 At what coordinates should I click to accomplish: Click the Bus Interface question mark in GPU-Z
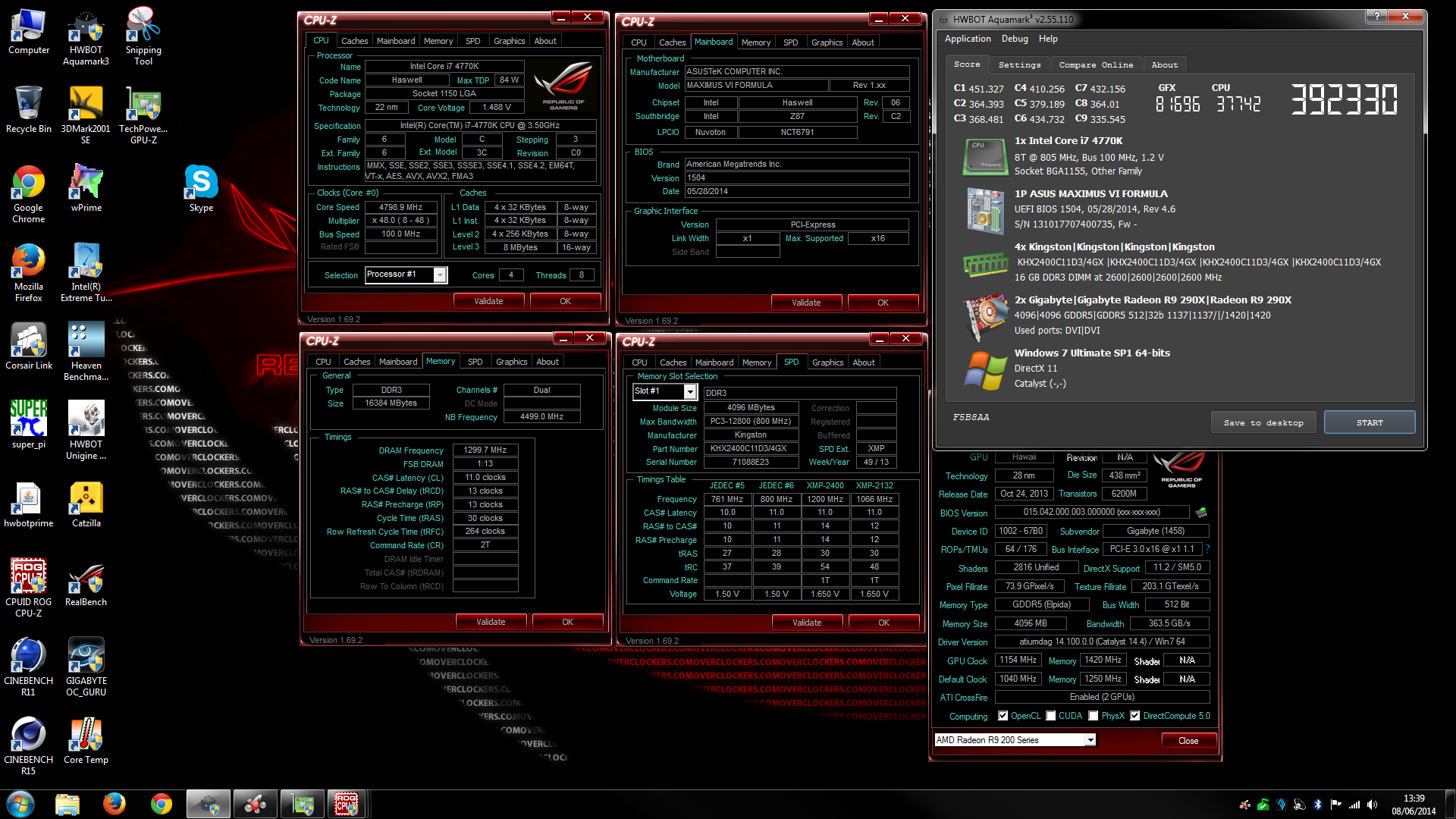pyautogui.click(x=1207, y=549)
